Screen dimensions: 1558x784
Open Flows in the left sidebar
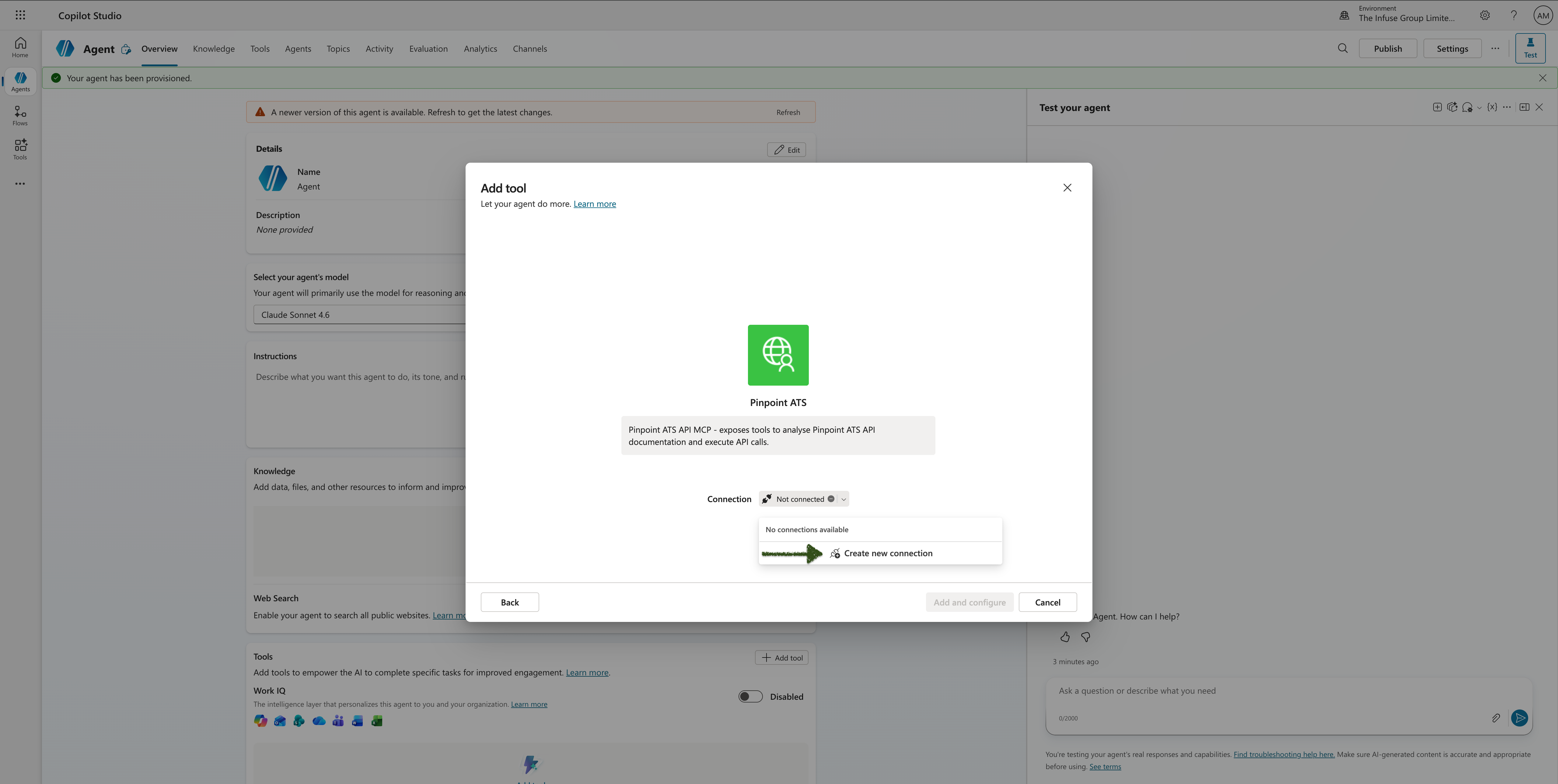tap(20, 116)
